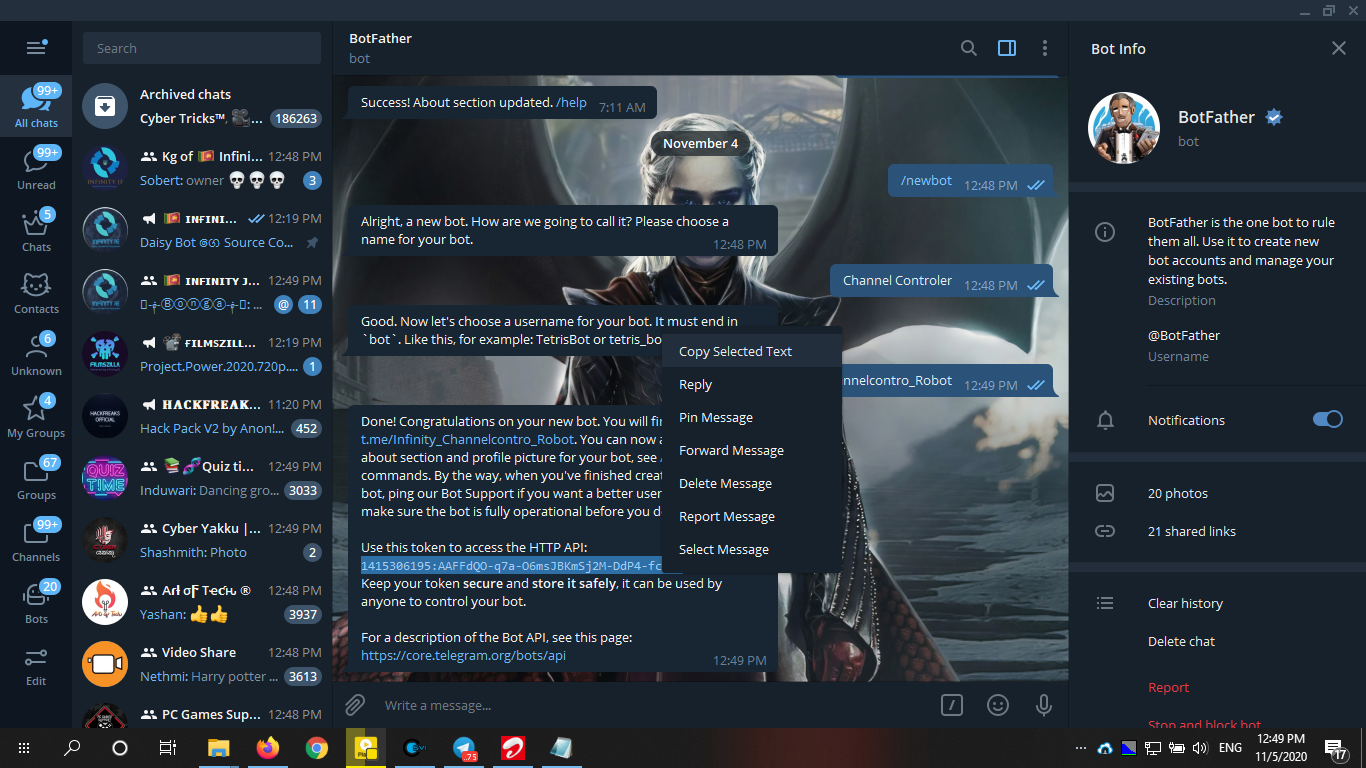Click the chat Search field

click(x=202, y=48)
